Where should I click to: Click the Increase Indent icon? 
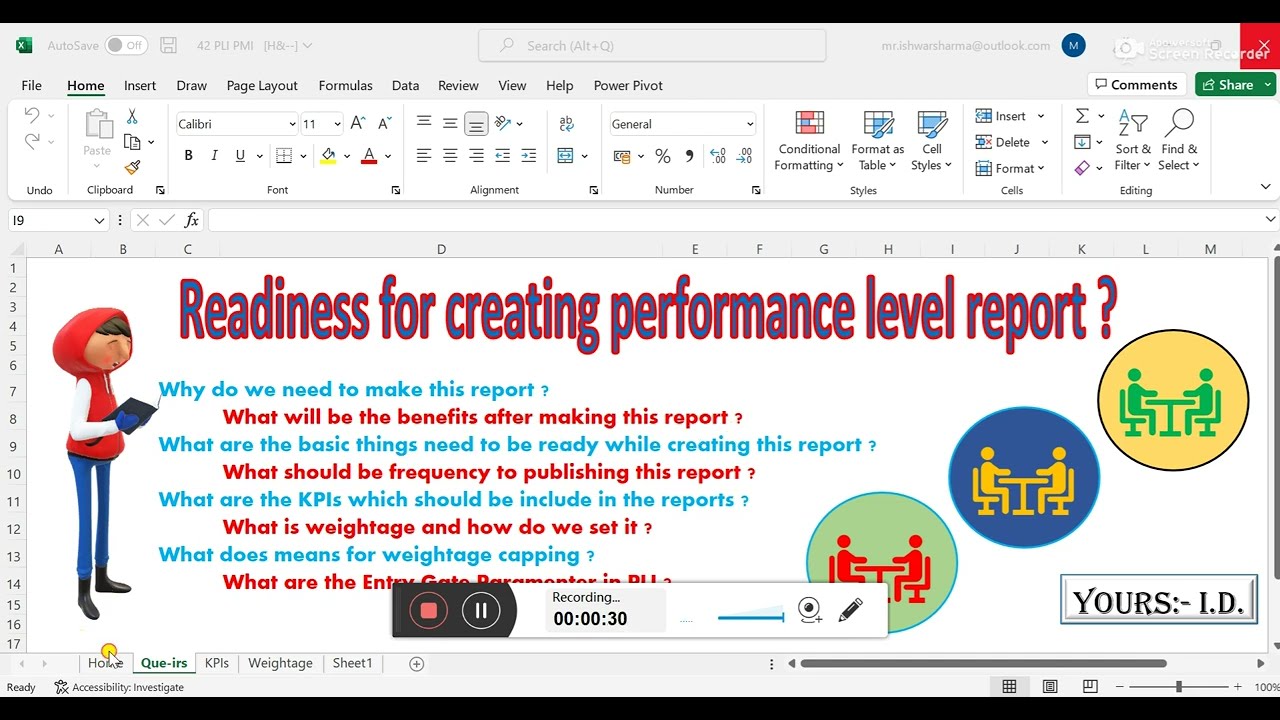528,155
